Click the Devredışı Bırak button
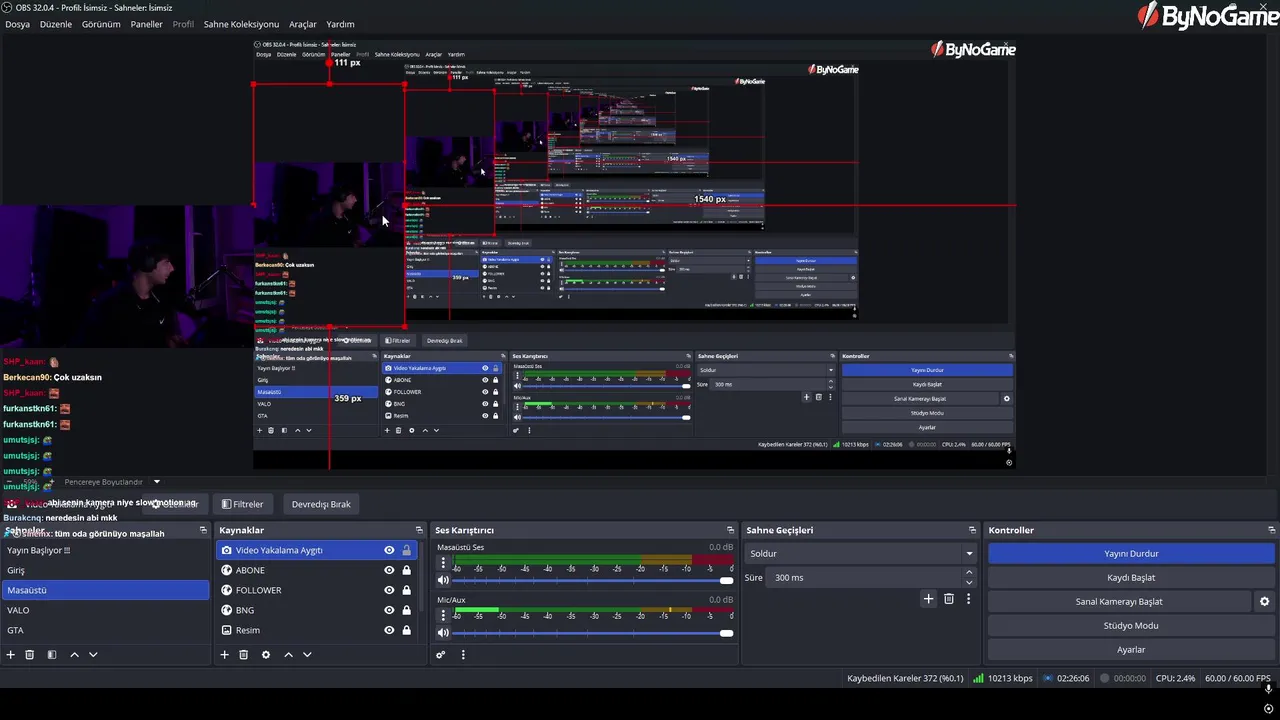This screenshot has height=720, width=1280. [x=321, y=504]
